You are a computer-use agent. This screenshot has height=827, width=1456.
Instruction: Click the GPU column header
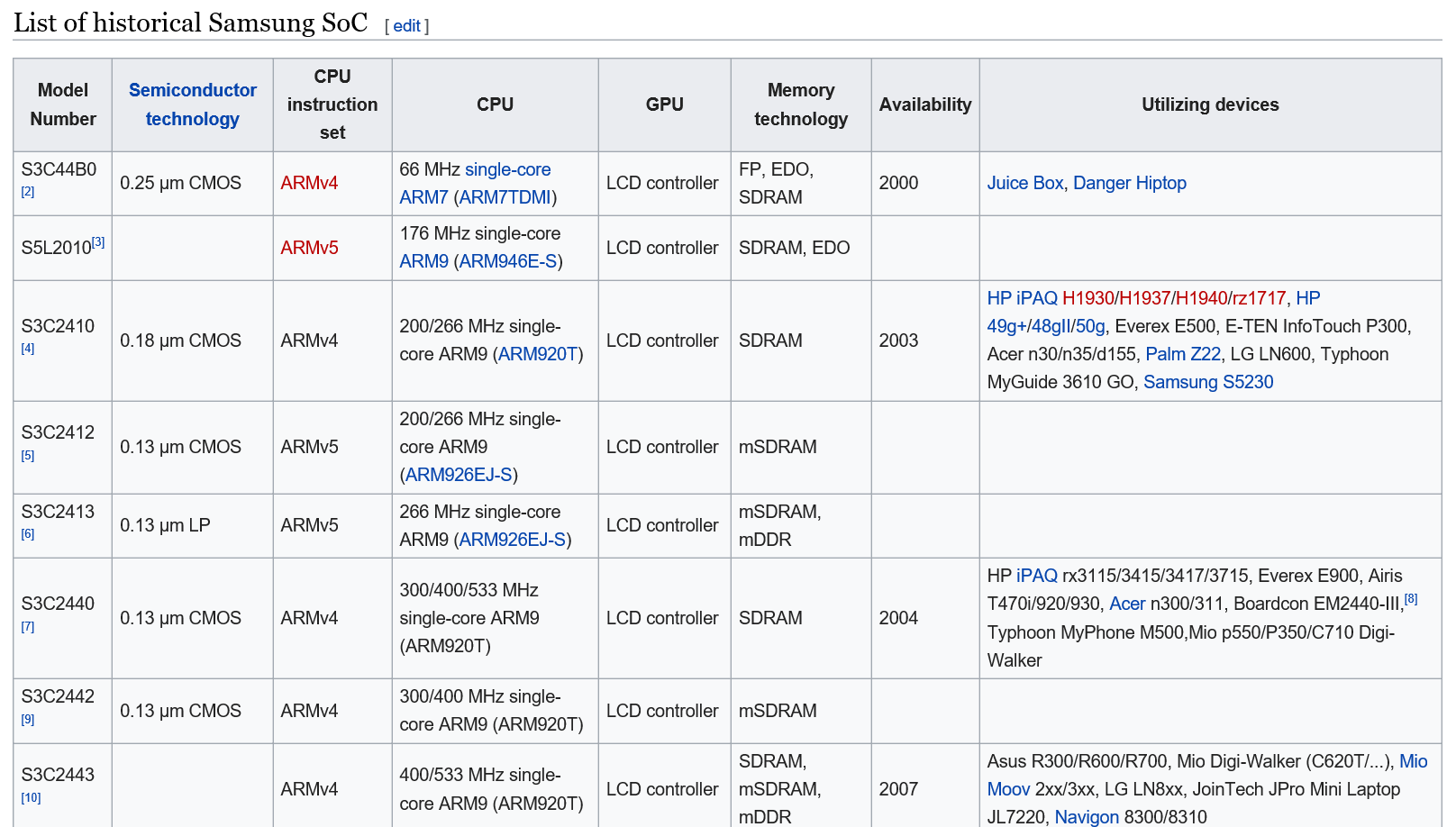tap(665, 105)
